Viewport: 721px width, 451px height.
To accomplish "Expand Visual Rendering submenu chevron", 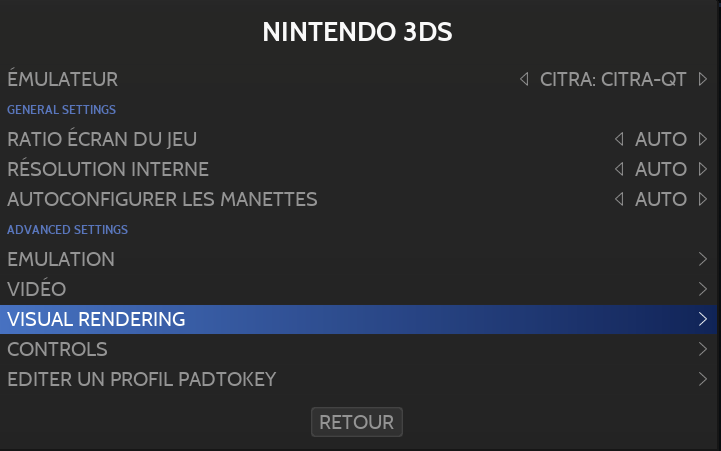I will (703, 320).
